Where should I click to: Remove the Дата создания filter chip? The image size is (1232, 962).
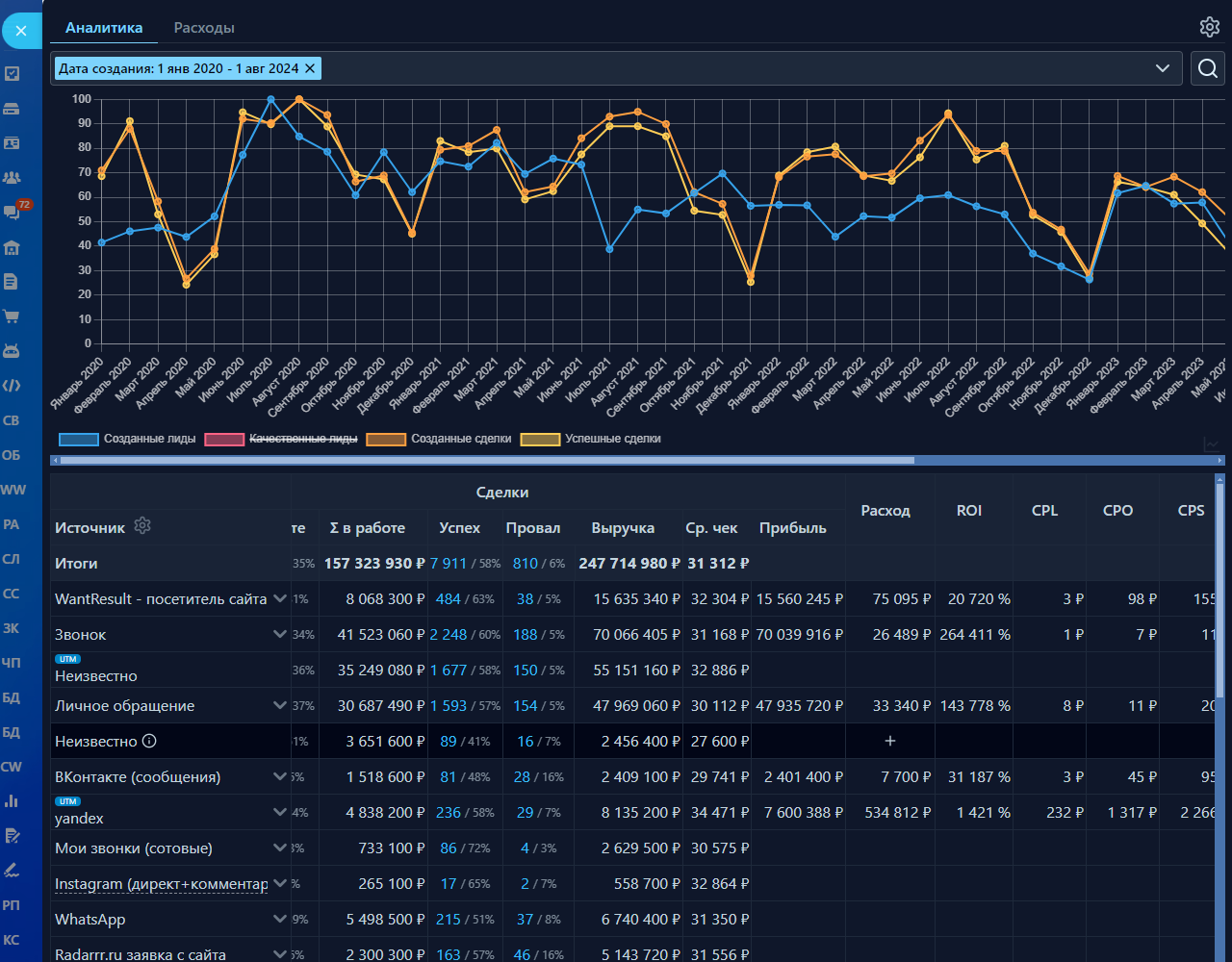point(310,68)
